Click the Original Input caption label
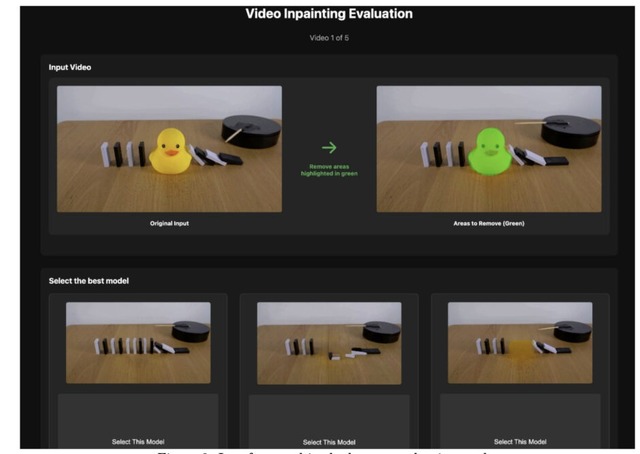The width and height of the screenshot is (640, 454). coord(169,223)
